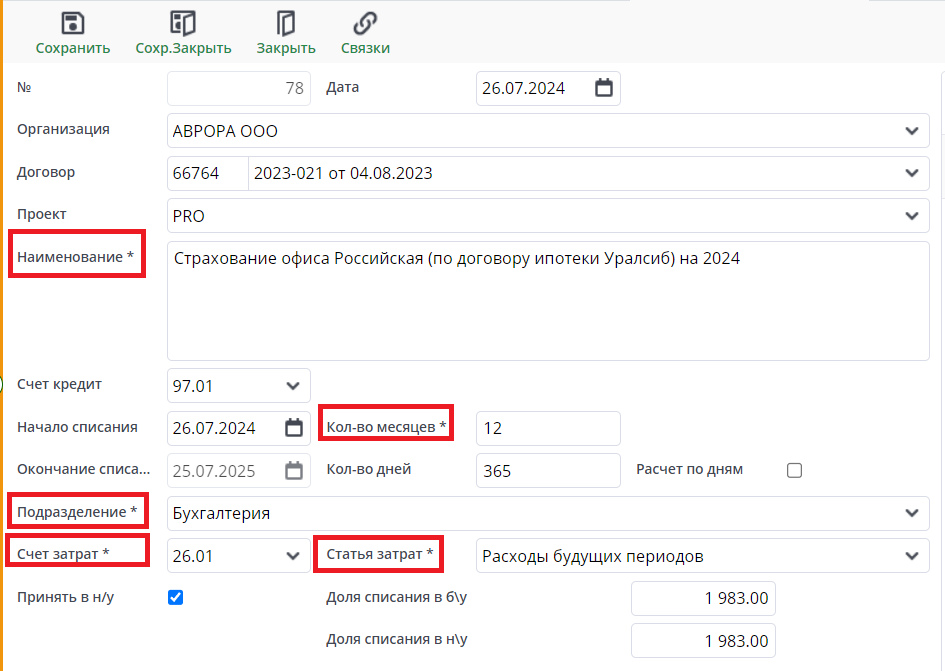The image size is (945, 671).
Task: Expand the Статья затрат dropdown
Action: (x=911, y=555)
